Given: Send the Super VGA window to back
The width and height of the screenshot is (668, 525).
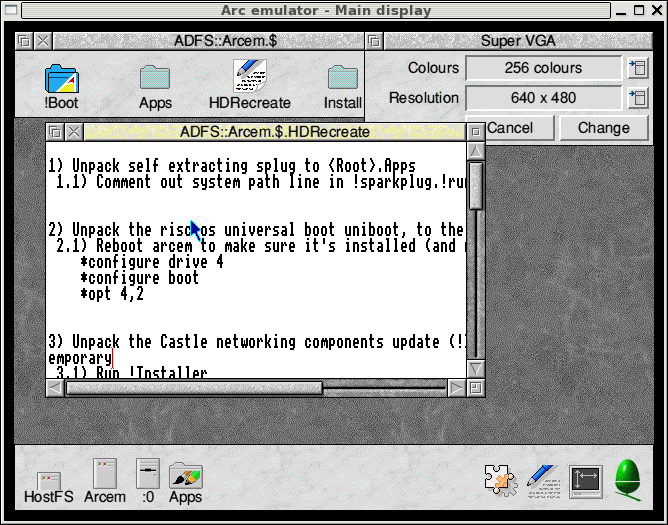Looking at the screenshot, I should (x=374, y=41).
